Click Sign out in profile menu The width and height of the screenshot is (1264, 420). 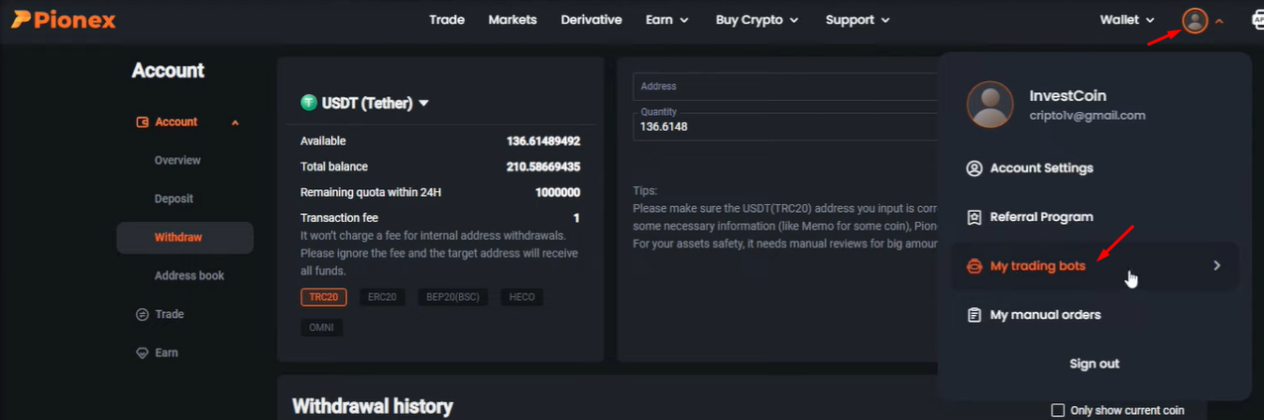point(1094,364)
